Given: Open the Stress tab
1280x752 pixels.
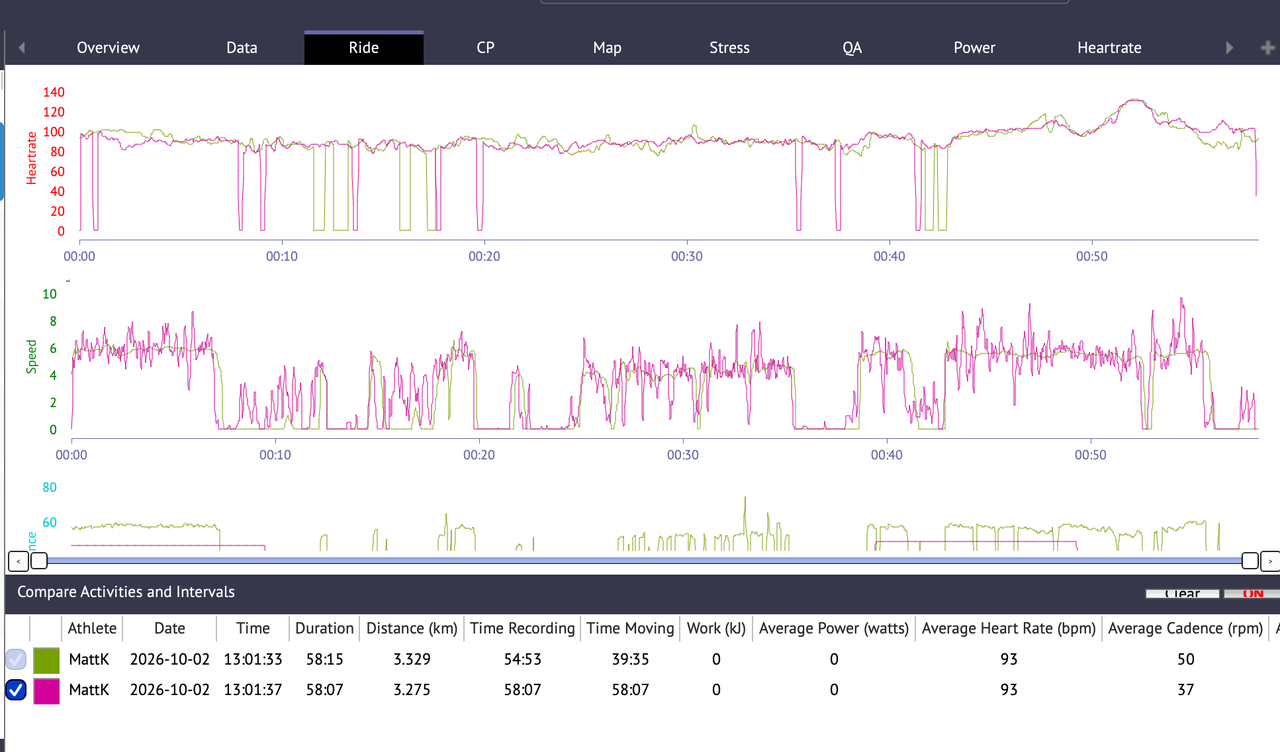Looking at the screenshot, I should (x=729, y=48).
